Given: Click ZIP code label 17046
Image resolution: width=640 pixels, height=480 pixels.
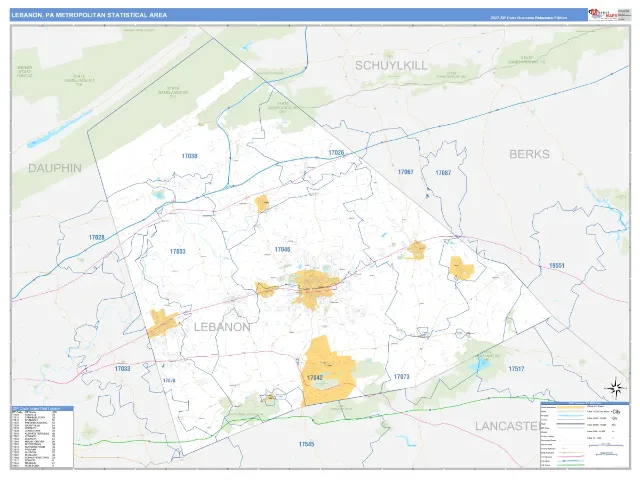Looking at the screenshot, I should (282, 249).
